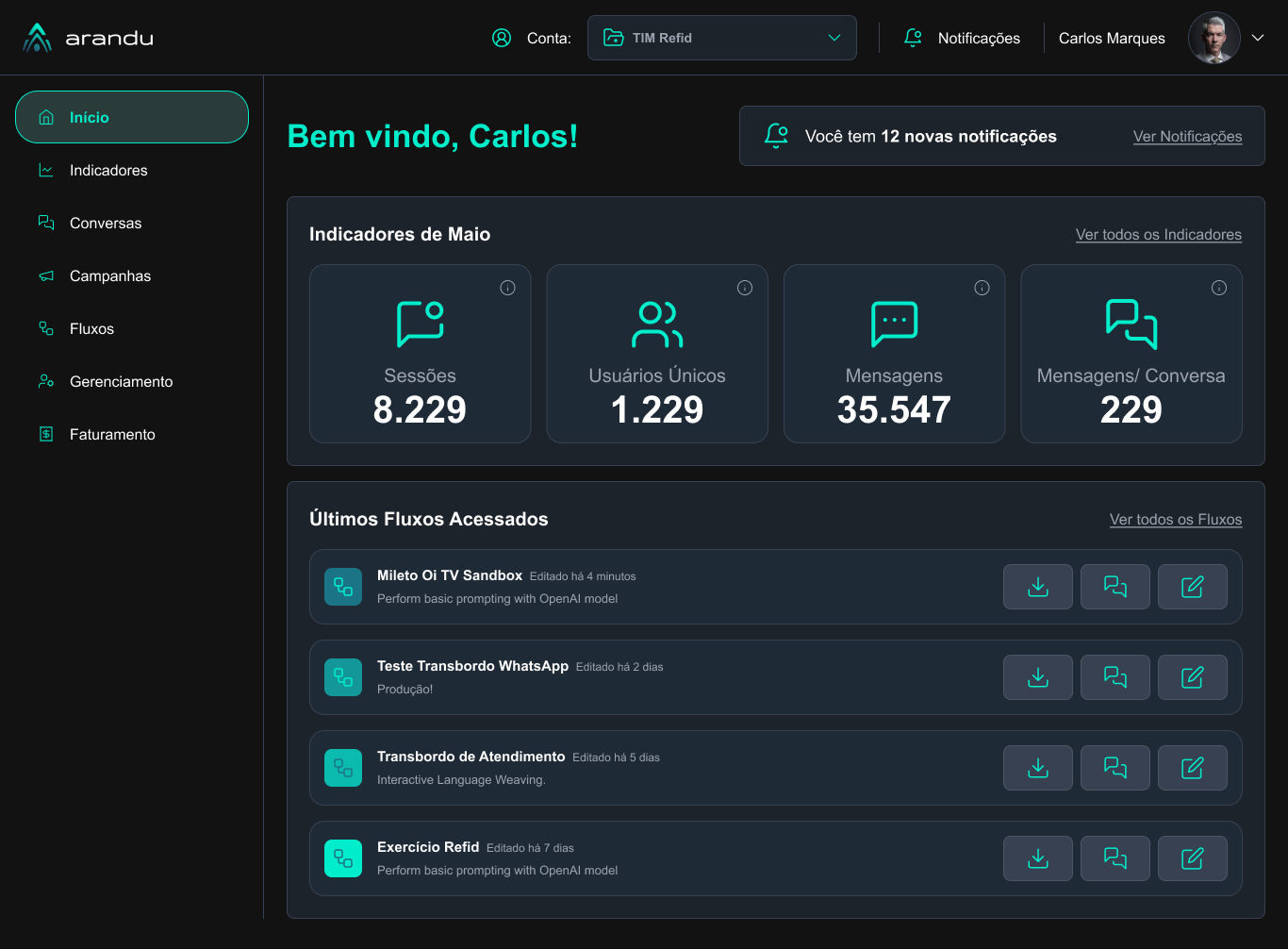The image size is (1288, 949).
Task: Edit the Transbordo de Atendimento flow
Action: (1192, 767)
